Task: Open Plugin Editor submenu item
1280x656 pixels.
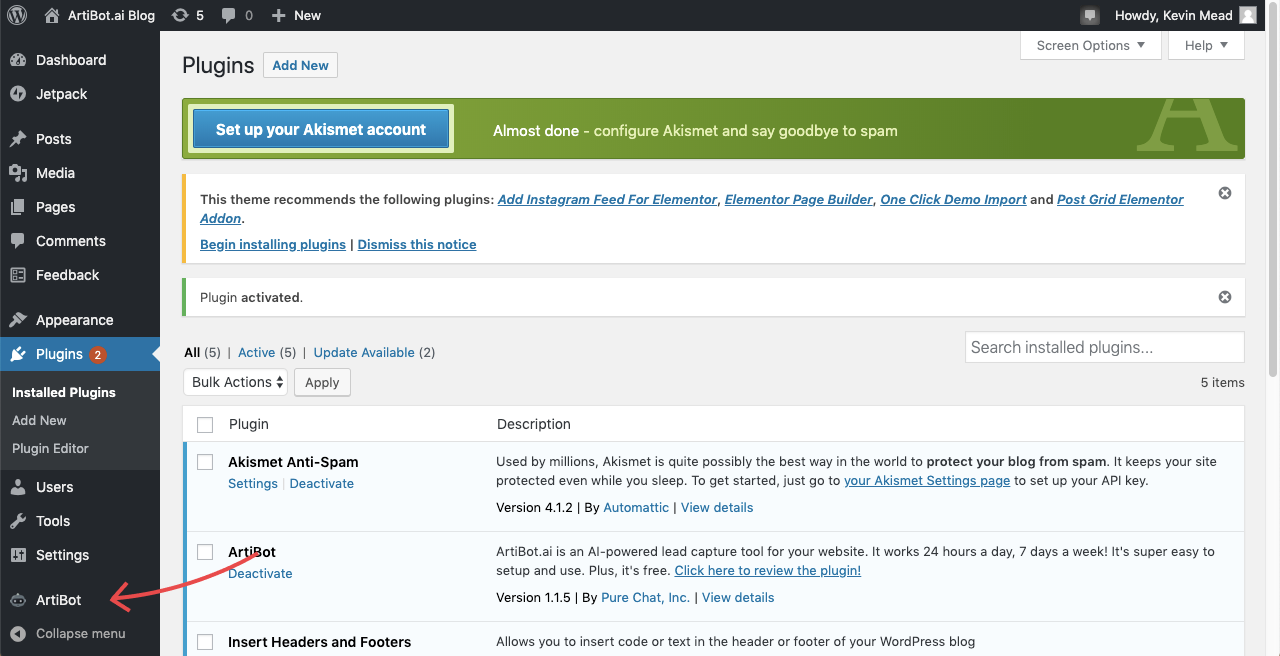Action: pos(50,448)
